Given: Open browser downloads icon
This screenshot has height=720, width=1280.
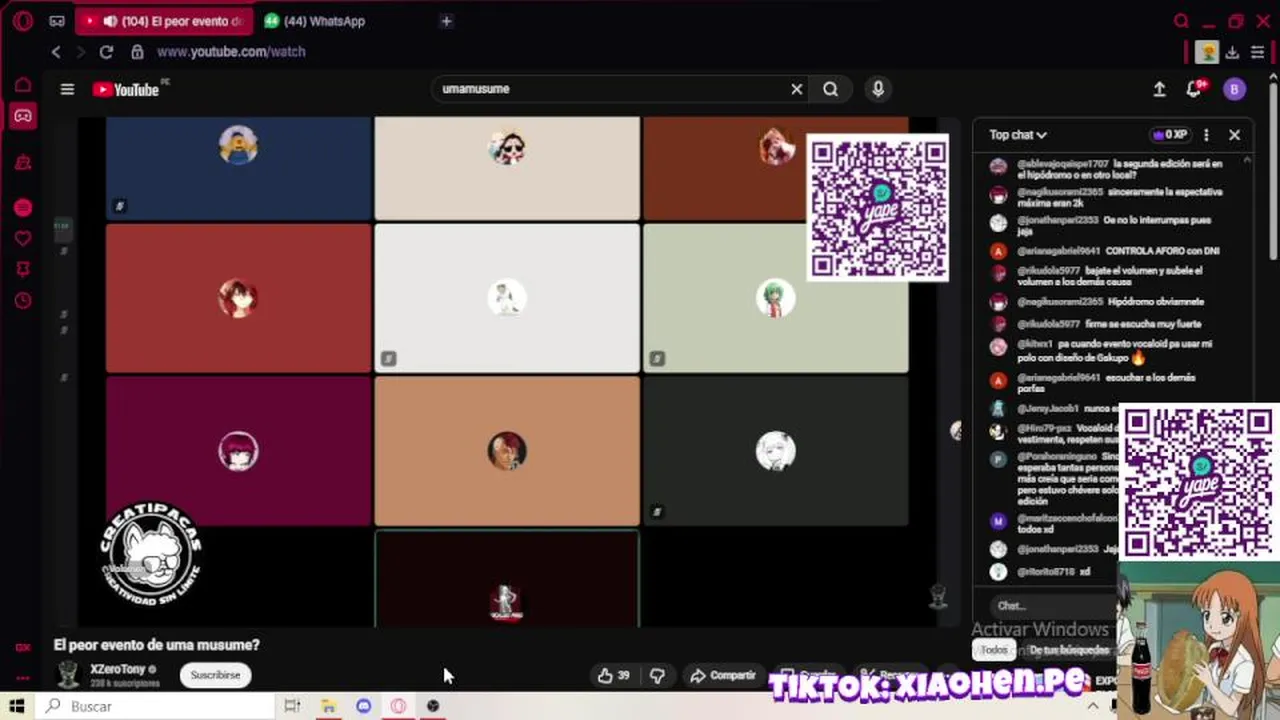Looking at the screenshot, I should click(1232, 52).
